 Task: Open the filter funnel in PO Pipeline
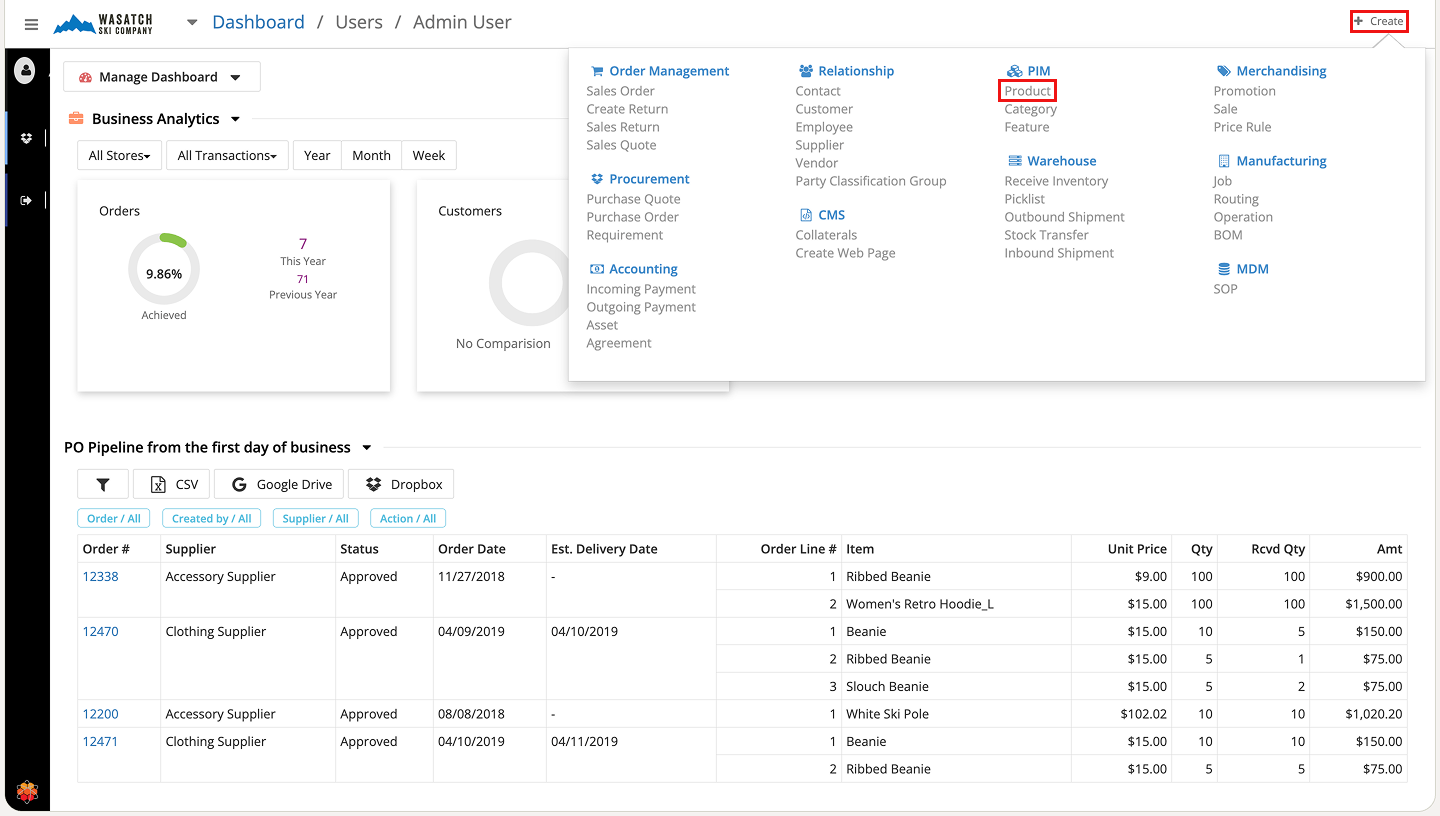tap(103, 484)
